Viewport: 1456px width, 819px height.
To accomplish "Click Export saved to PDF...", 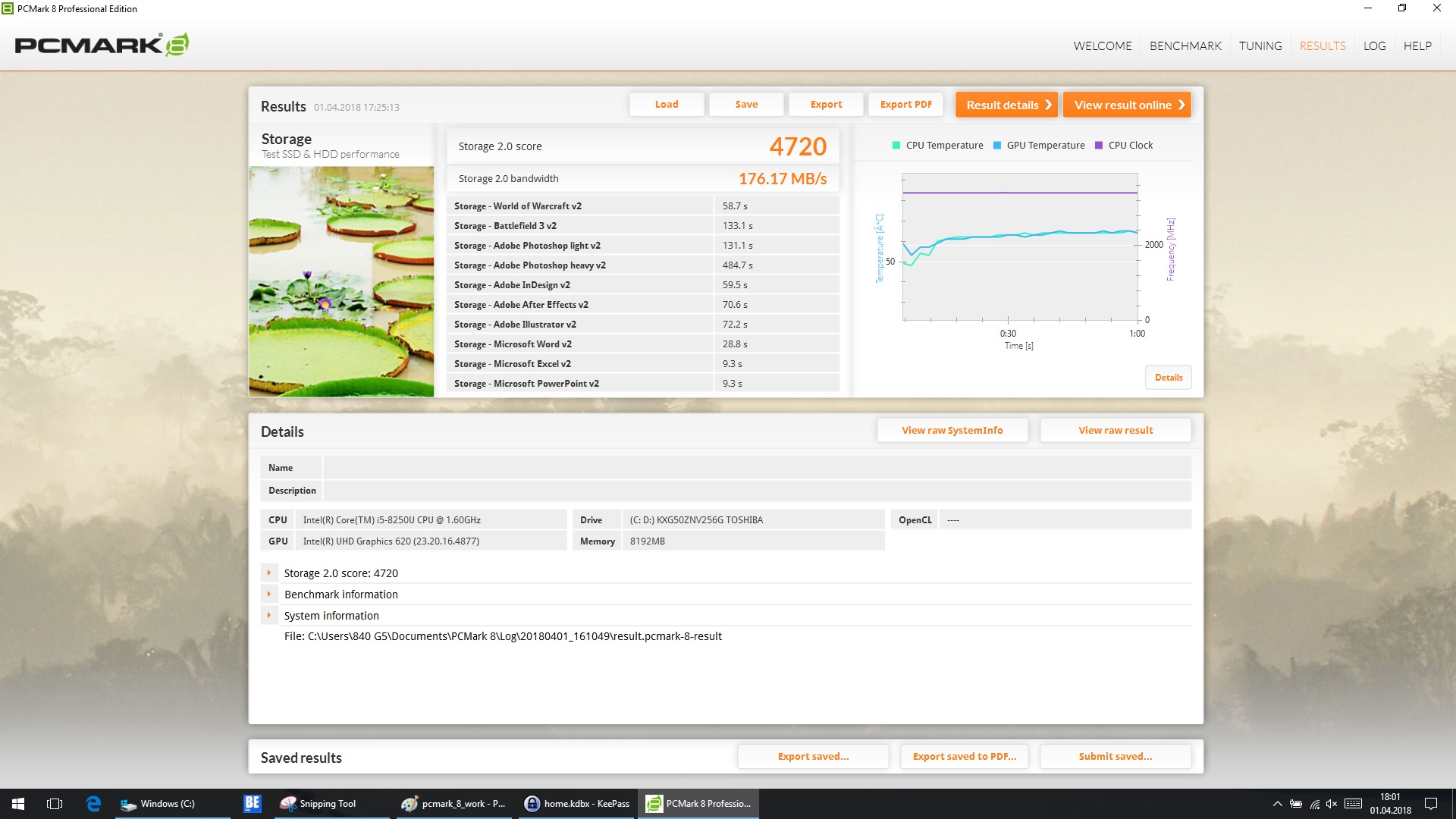I will click(965, 756).
